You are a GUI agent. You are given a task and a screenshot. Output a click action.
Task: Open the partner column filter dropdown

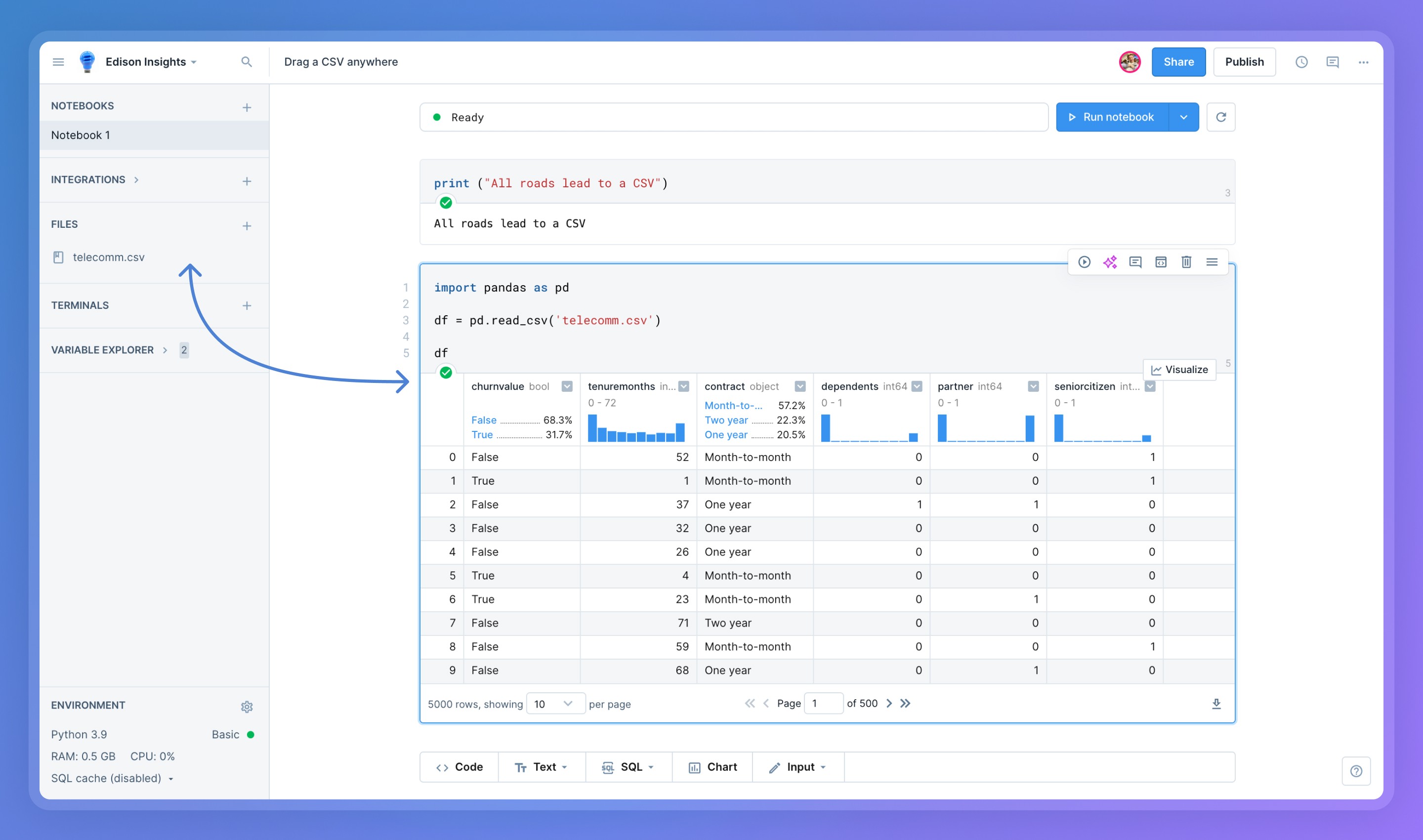pyautogui.click(x=1033, y=386)
